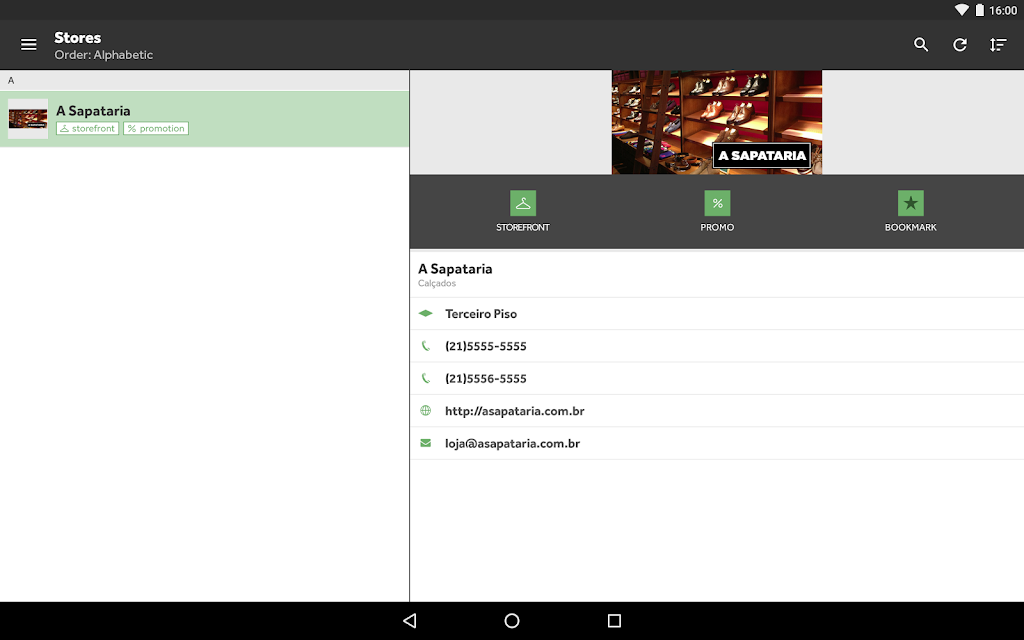The image size is (1024, 640).
Task: Call phone number (21)5555-5555
Action: tap(716, 346)
